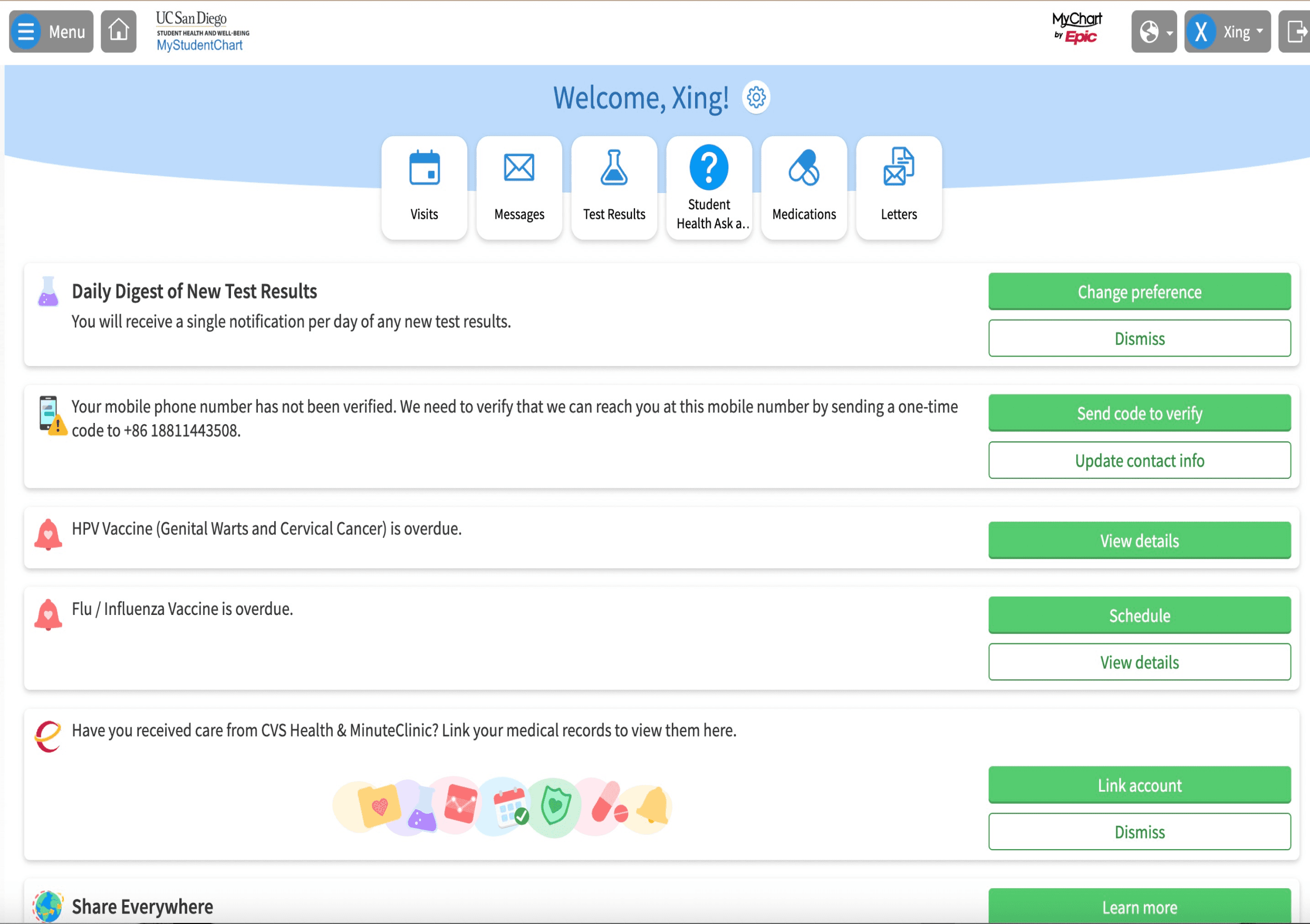Click Update contact info

point(1139,460)
